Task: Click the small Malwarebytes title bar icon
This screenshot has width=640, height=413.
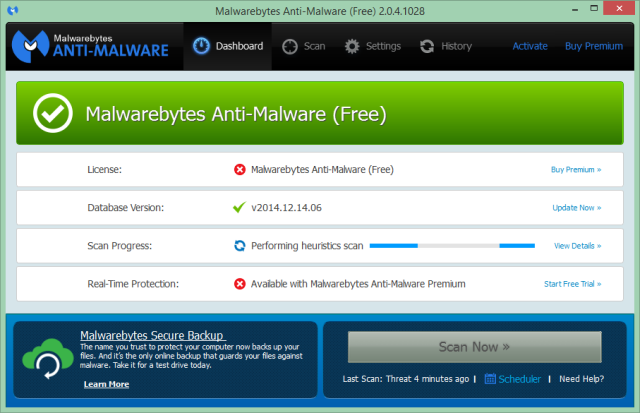Action: (13, 10)
